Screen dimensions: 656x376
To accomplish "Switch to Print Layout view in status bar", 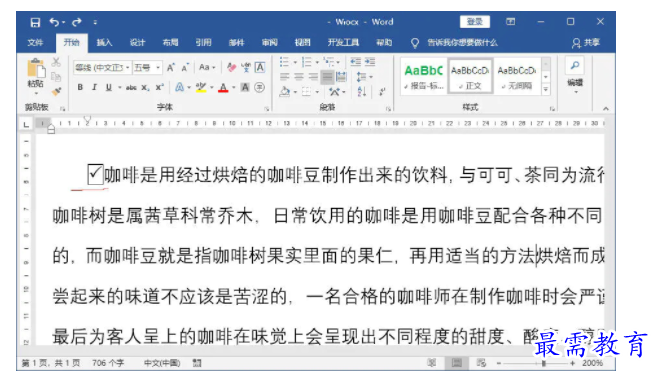I will point(456,363).
